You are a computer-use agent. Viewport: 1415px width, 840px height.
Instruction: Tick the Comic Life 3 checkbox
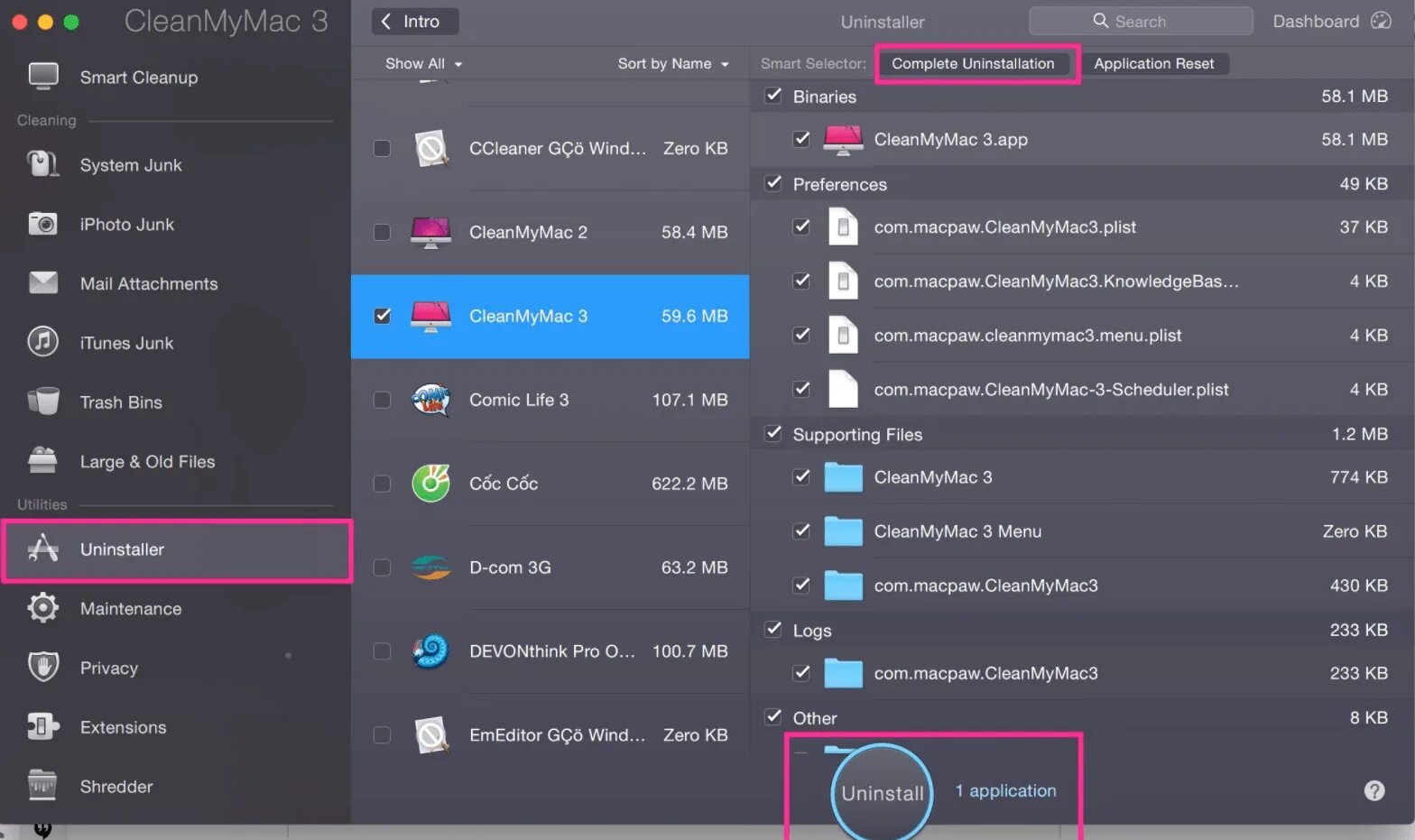(x=383, y=400)
